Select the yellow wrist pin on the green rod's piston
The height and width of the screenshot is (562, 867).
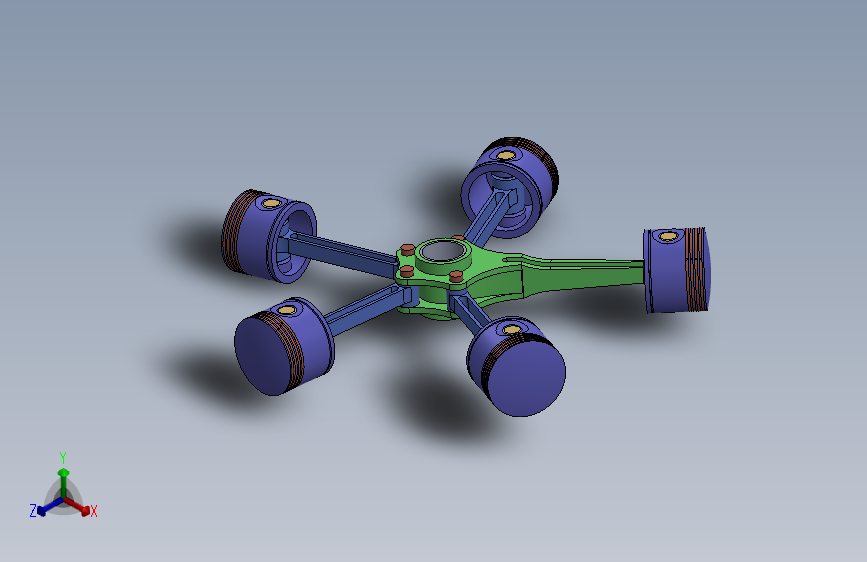[668, 236]
